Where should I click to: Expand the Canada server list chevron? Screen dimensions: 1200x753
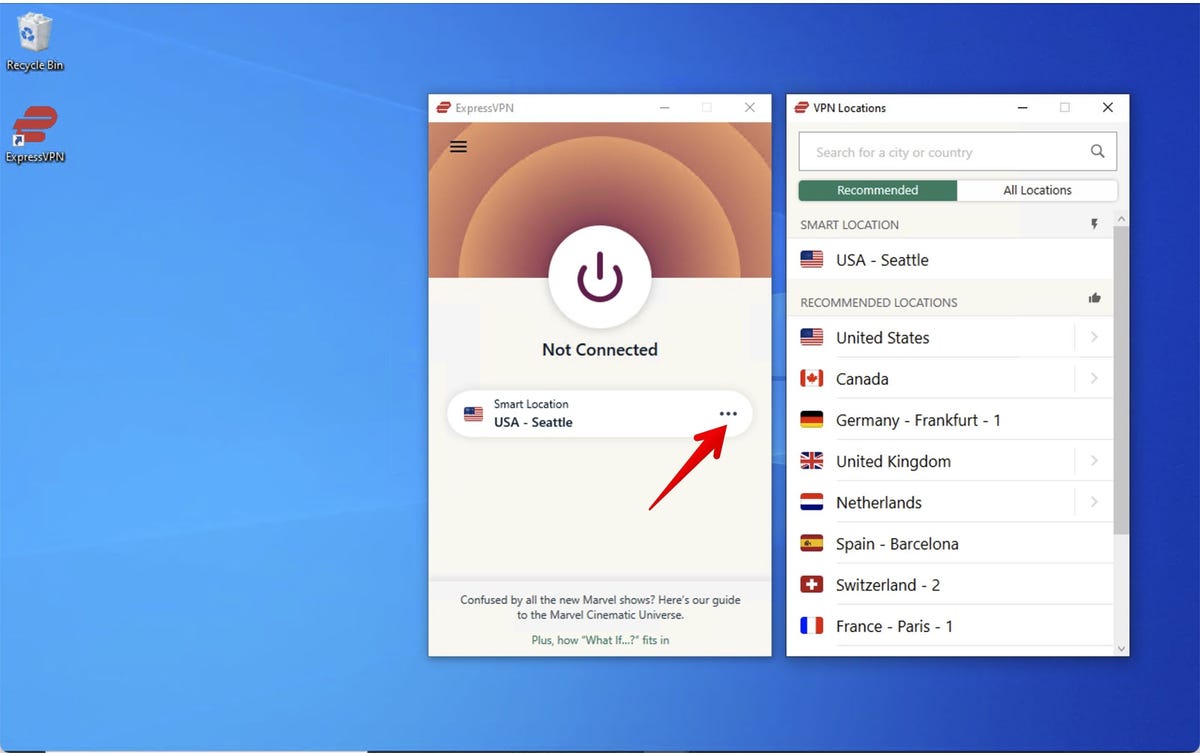point(1094,379)
